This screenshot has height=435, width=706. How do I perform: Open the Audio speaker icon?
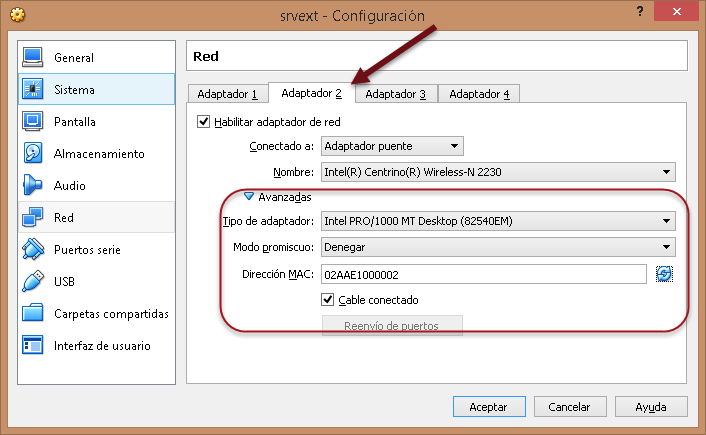[33, 186]
